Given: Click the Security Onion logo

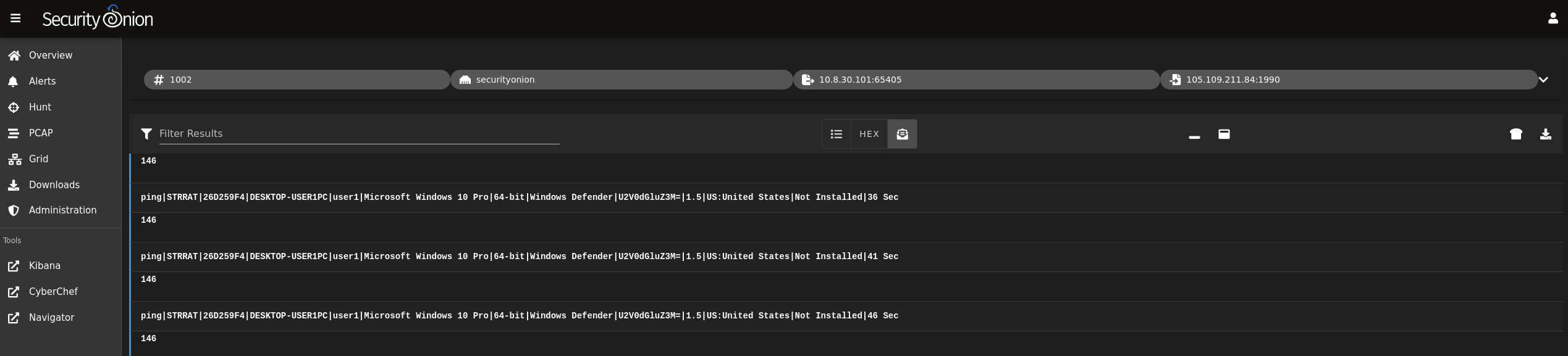Looking at the screenshot, I should point(98,17).
